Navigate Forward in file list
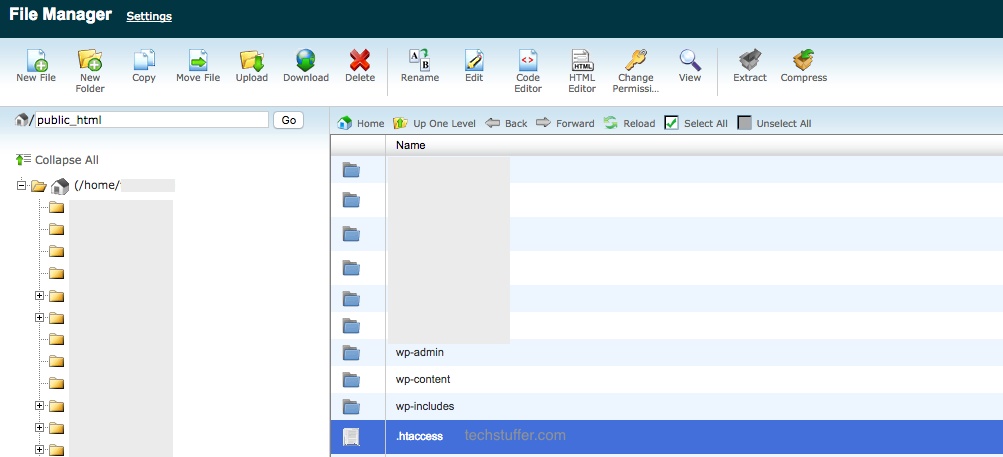This screenshot has height=457, width=1003. [x=565, y=123]
